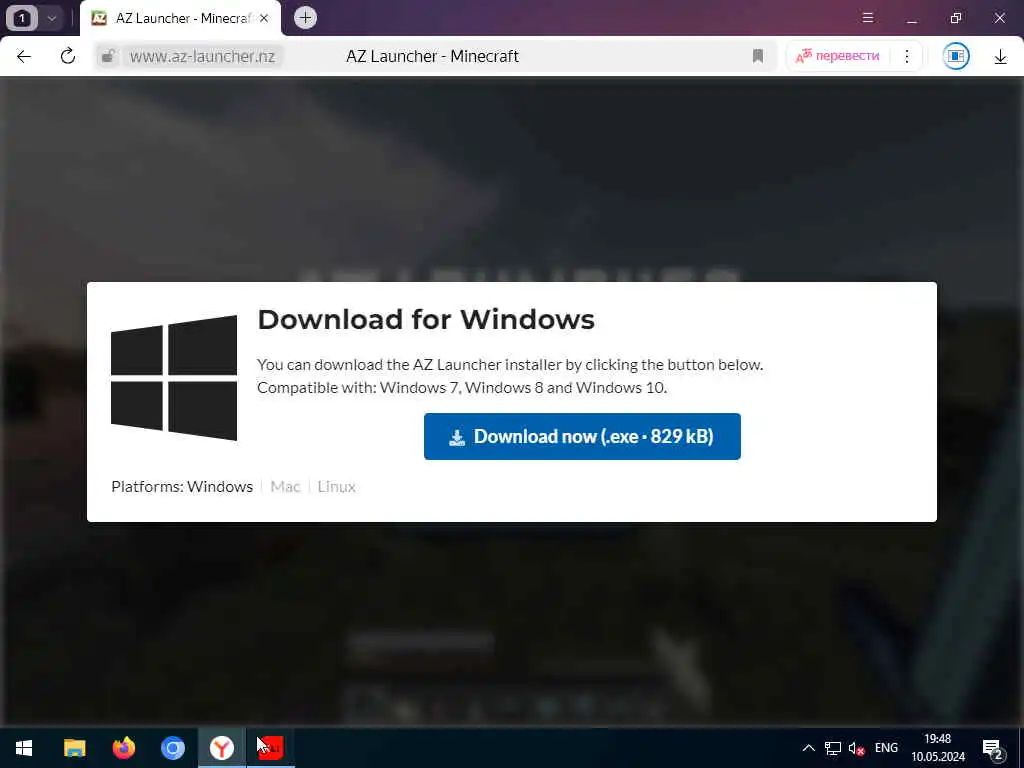The height and width of the screenshot is (768, 1024).
Task: Click Download now (.exe · 829 kB) button
Action: click(582, 436)
